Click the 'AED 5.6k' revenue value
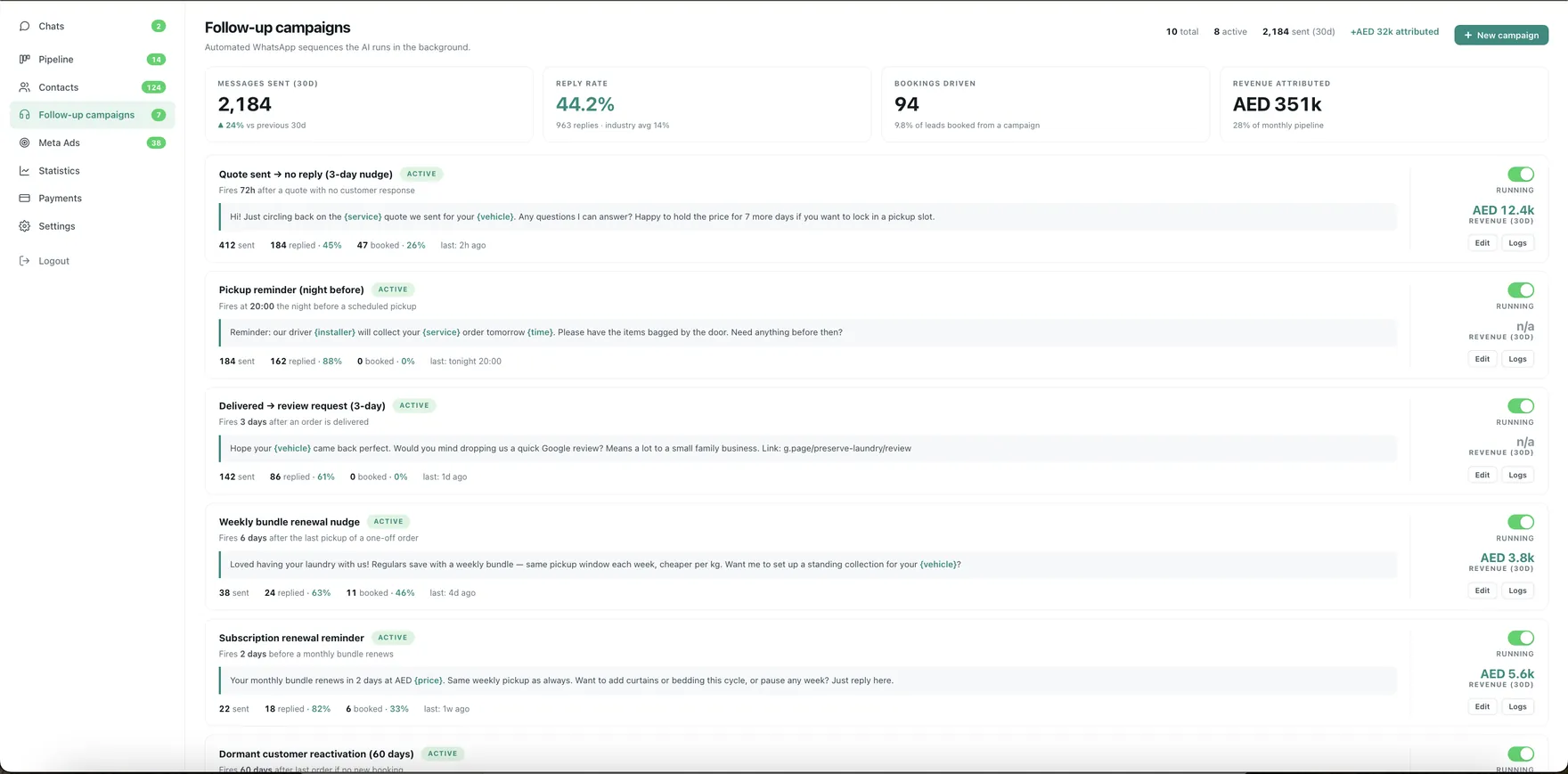1568x774 pixels. pos(1507,673)
